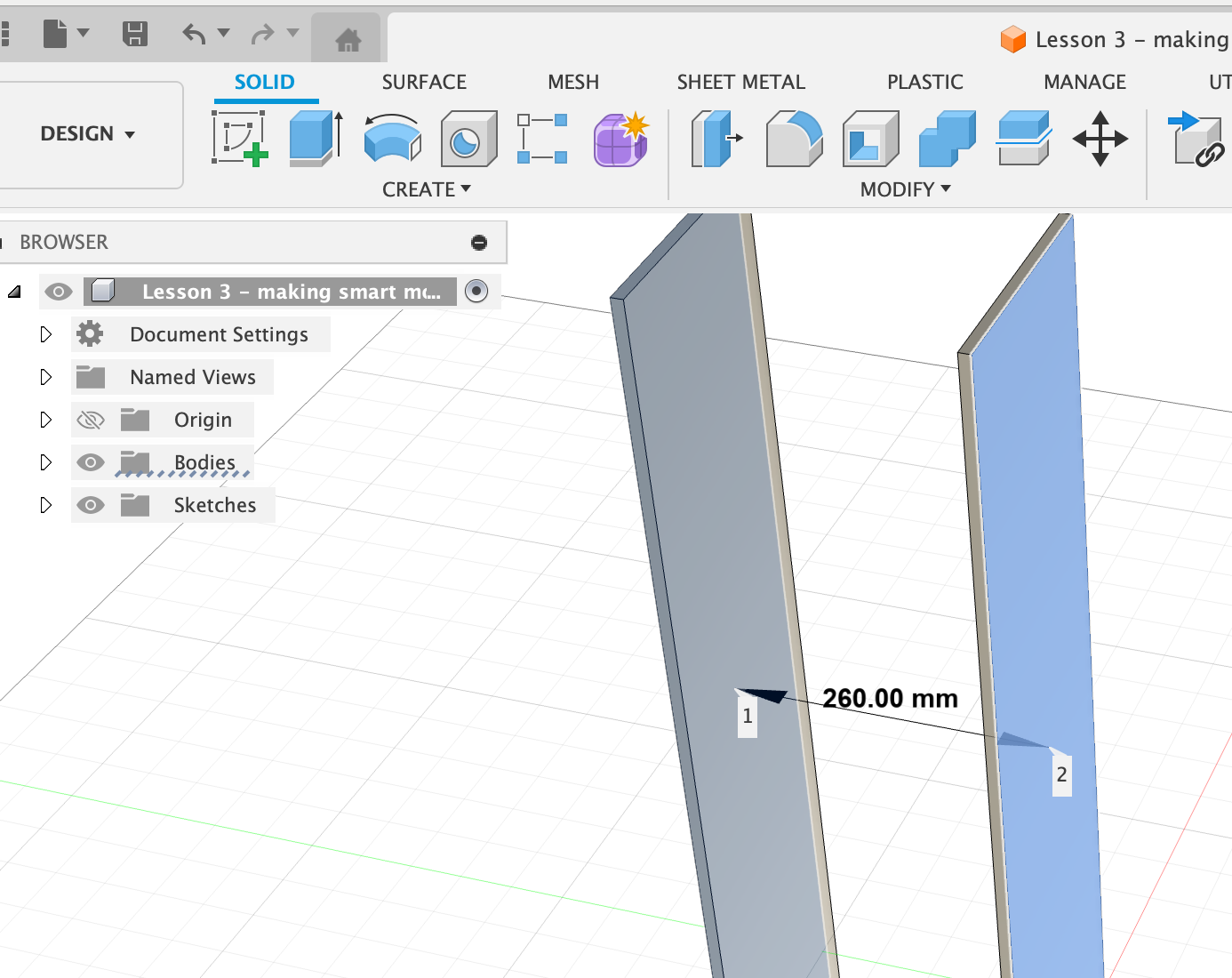Click the Save icon
Image resolution: width=1232 pixels, height=978 pixels.
(x=134, y=35)
